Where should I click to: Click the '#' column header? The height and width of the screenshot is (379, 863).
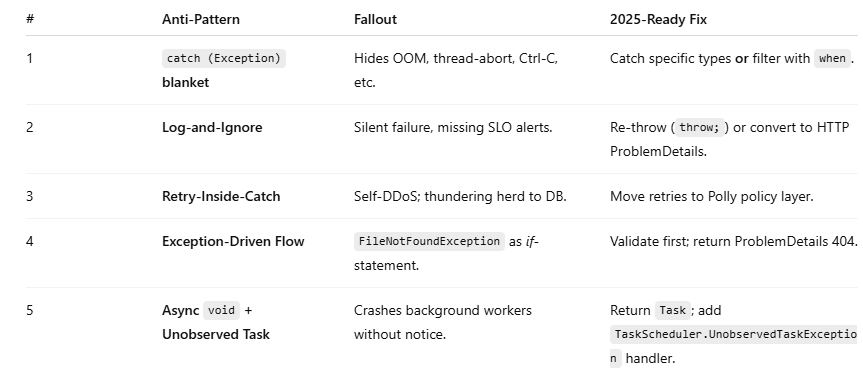[30, 19]
